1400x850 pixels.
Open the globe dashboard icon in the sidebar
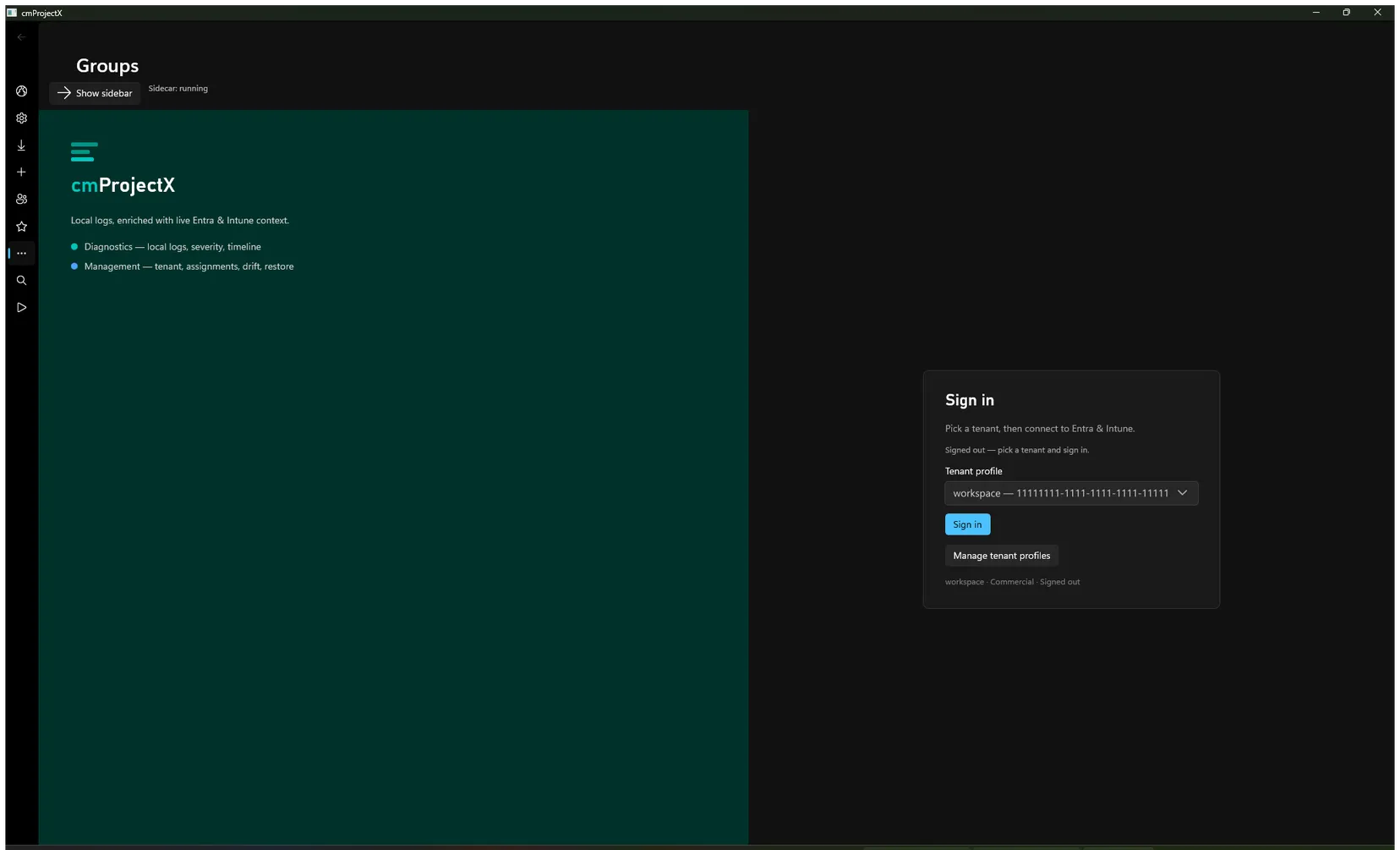[x=21, y=91]
